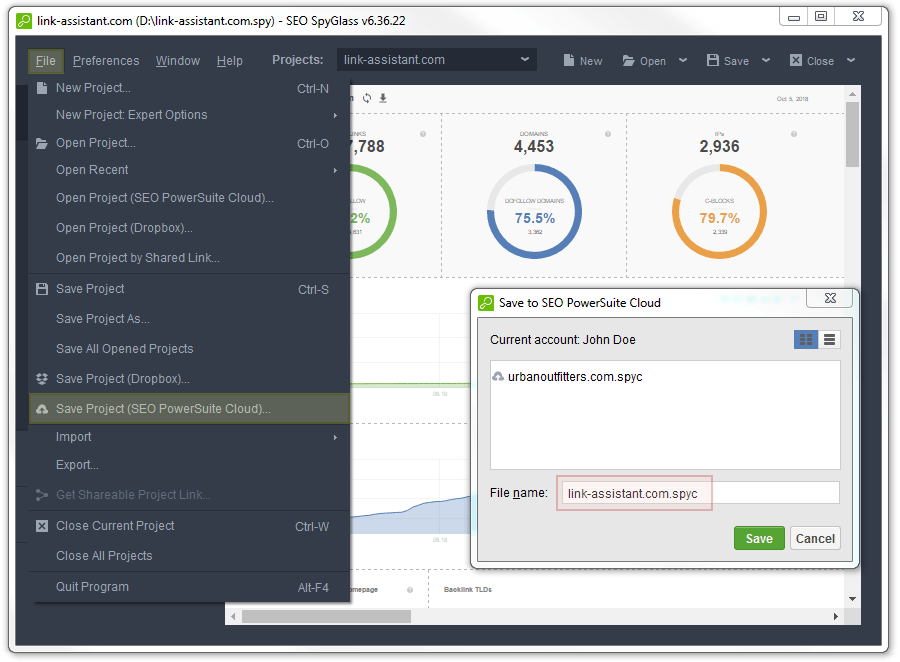Viewport: 900px width, 662px height.
Task: Open the Help menu
Action: point(230,61)
